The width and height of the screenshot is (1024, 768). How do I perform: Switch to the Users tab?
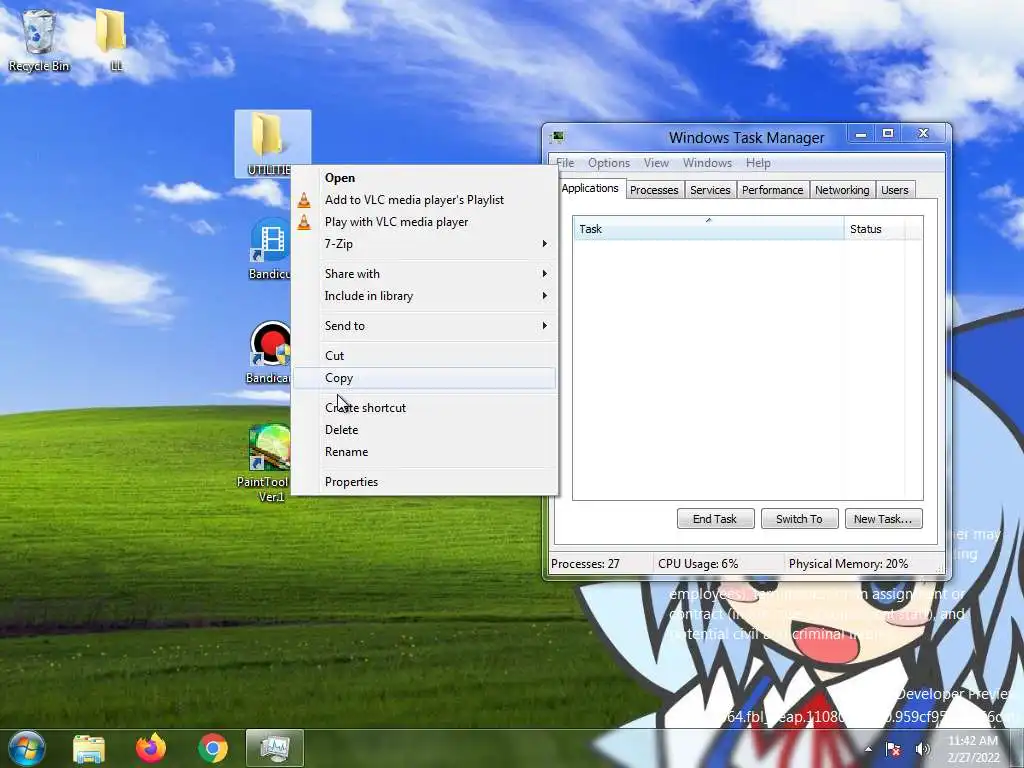tap(895, 190)
